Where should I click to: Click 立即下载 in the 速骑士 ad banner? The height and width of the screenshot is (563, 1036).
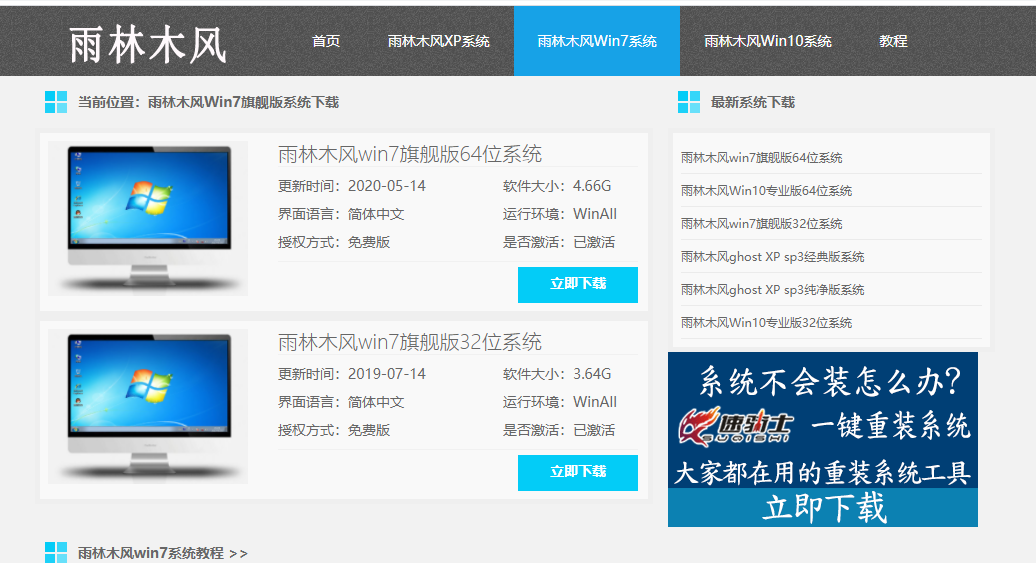point(823,507)
